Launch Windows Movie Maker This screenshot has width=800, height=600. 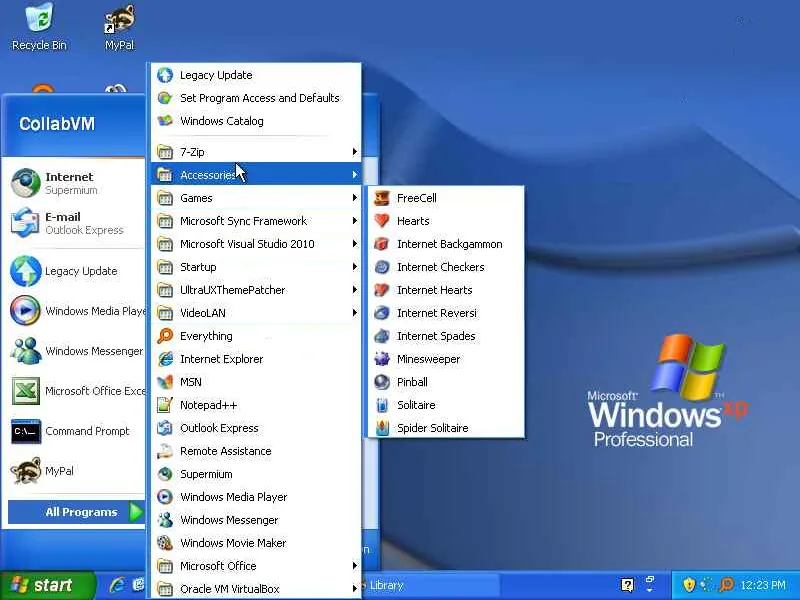[x=256, y=542]
